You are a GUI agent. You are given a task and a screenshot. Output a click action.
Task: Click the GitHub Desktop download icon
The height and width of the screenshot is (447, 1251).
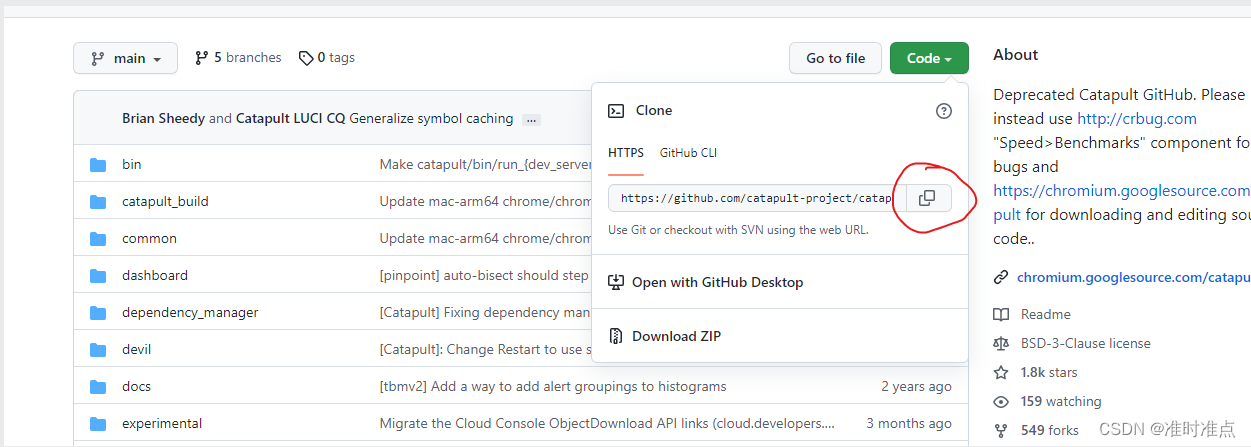(x=616, y=283)
